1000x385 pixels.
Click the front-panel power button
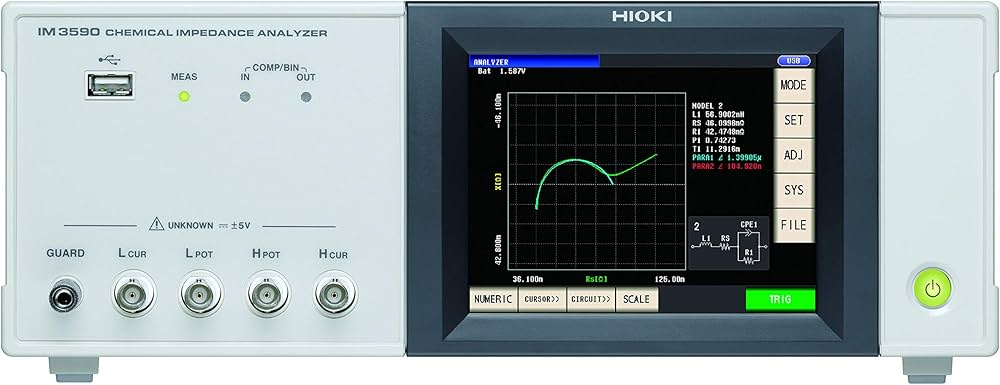[933, 289]
